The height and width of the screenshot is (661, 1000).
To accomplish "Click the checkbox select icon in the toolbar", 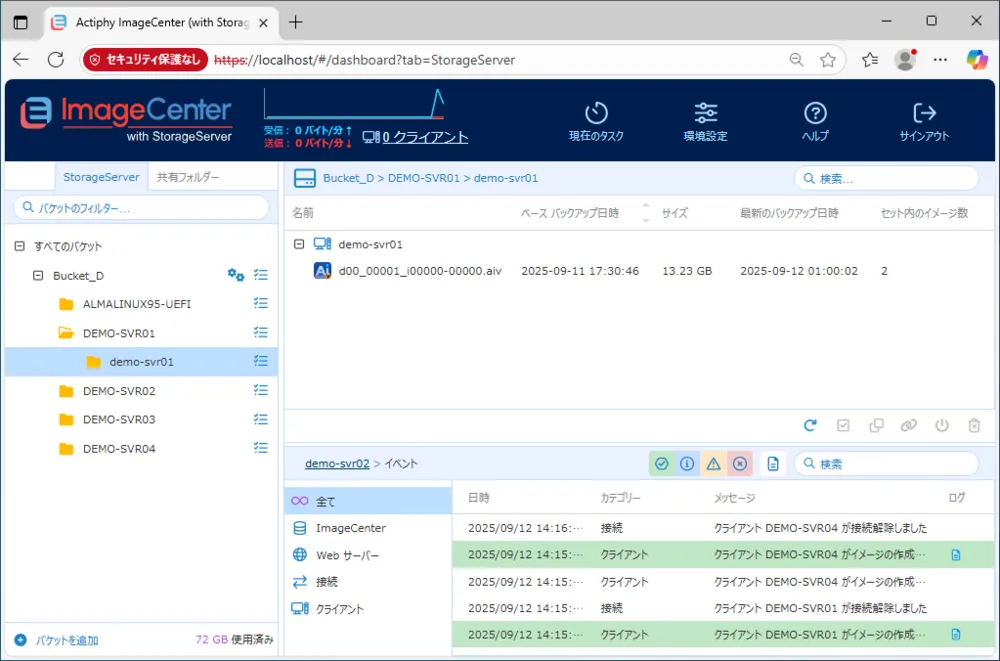I will (843, 425).
